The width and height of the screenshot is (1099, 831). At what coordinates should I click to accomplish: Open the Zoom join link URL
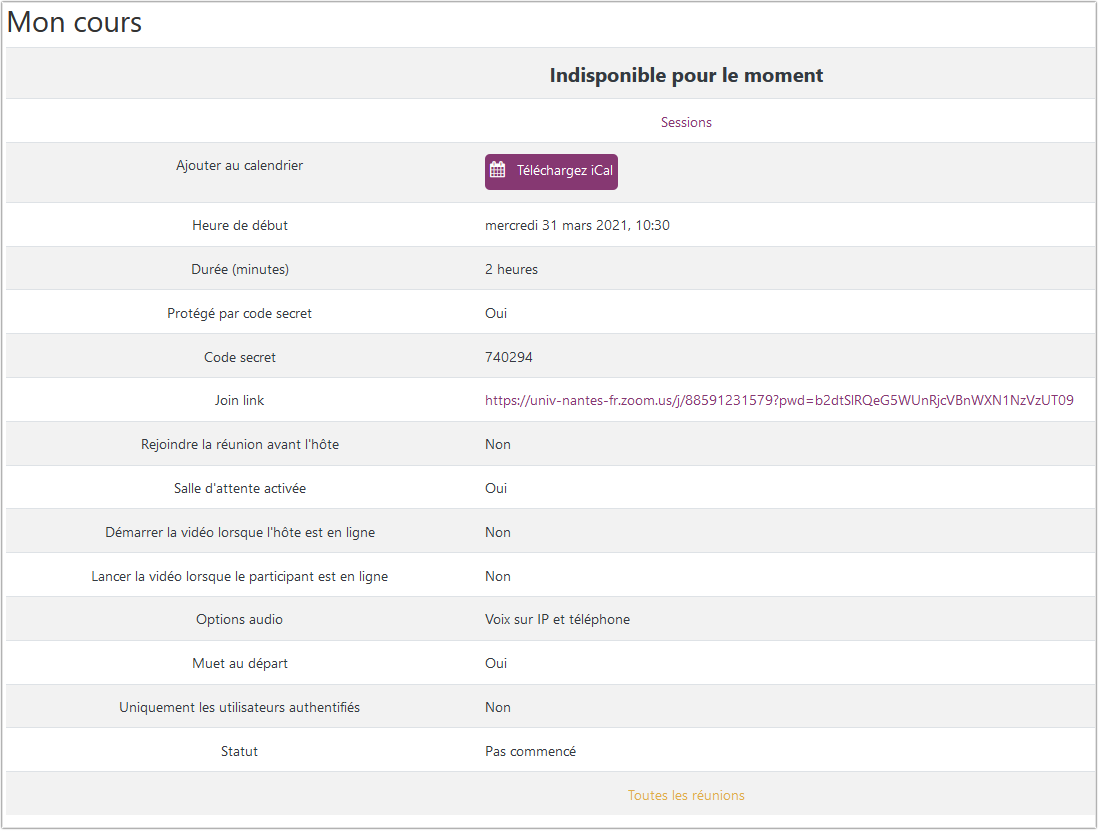(x=779, y=400)
